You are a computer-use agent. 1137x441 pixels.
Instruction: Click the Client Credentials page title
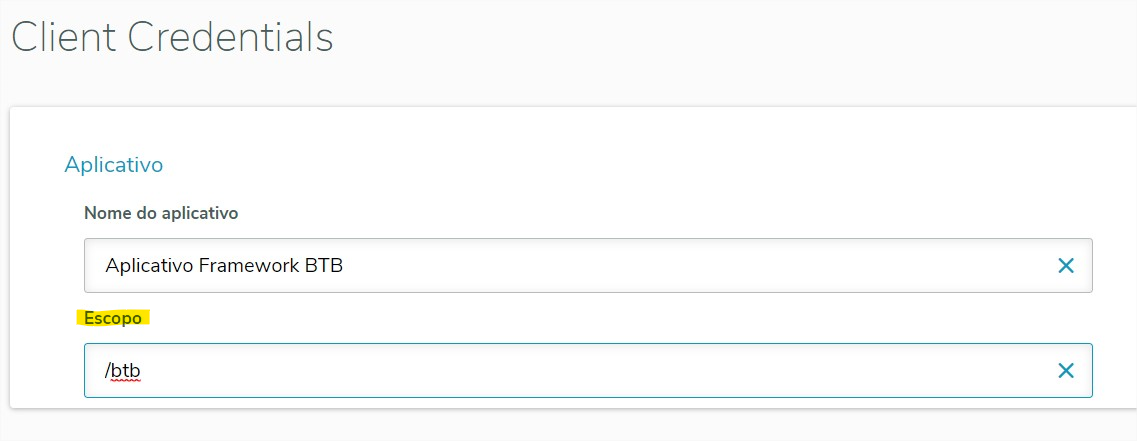[x=172, y=38]
